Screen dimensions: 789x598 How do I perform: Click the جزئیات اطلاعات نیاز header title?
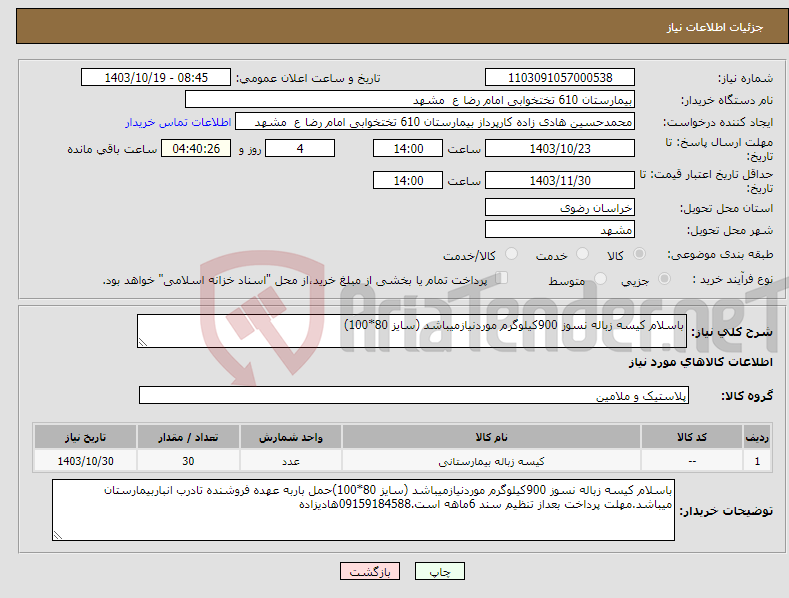[715, 27]
